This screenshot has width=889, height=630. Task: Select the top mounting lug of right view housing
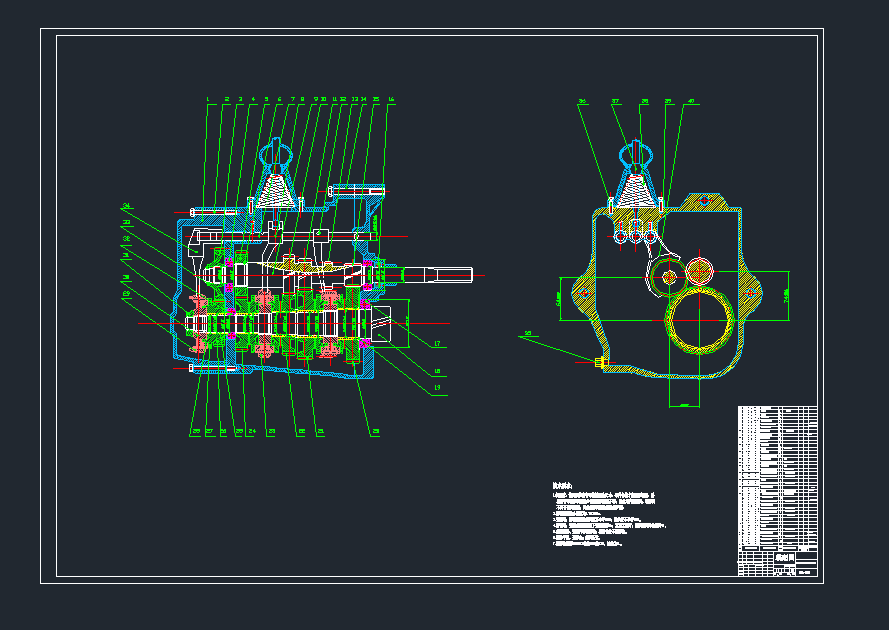pyautogui.click(x=707, y=201)
